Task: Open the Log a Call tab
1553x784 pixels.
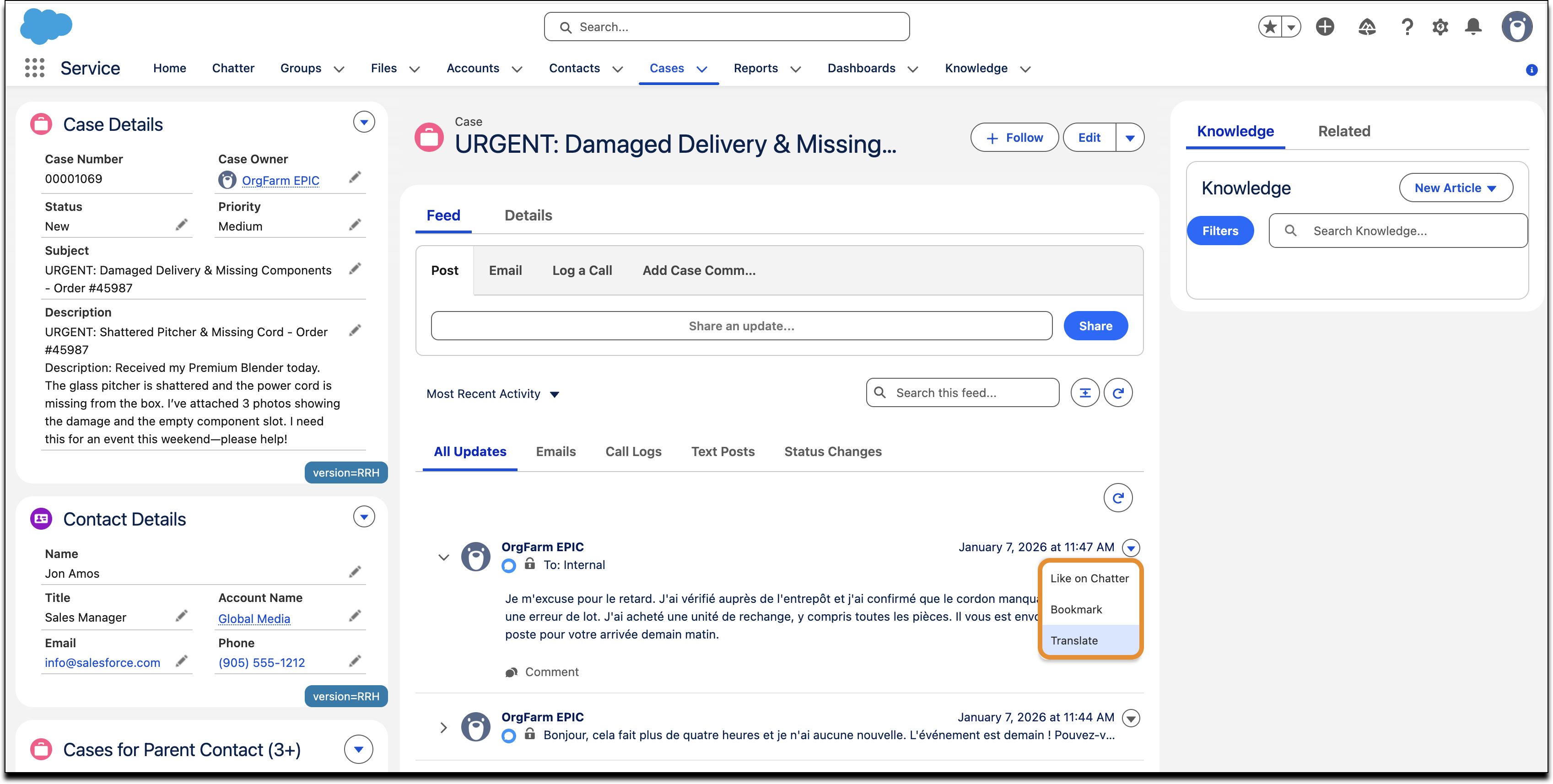Action: (x=582, y=271)
